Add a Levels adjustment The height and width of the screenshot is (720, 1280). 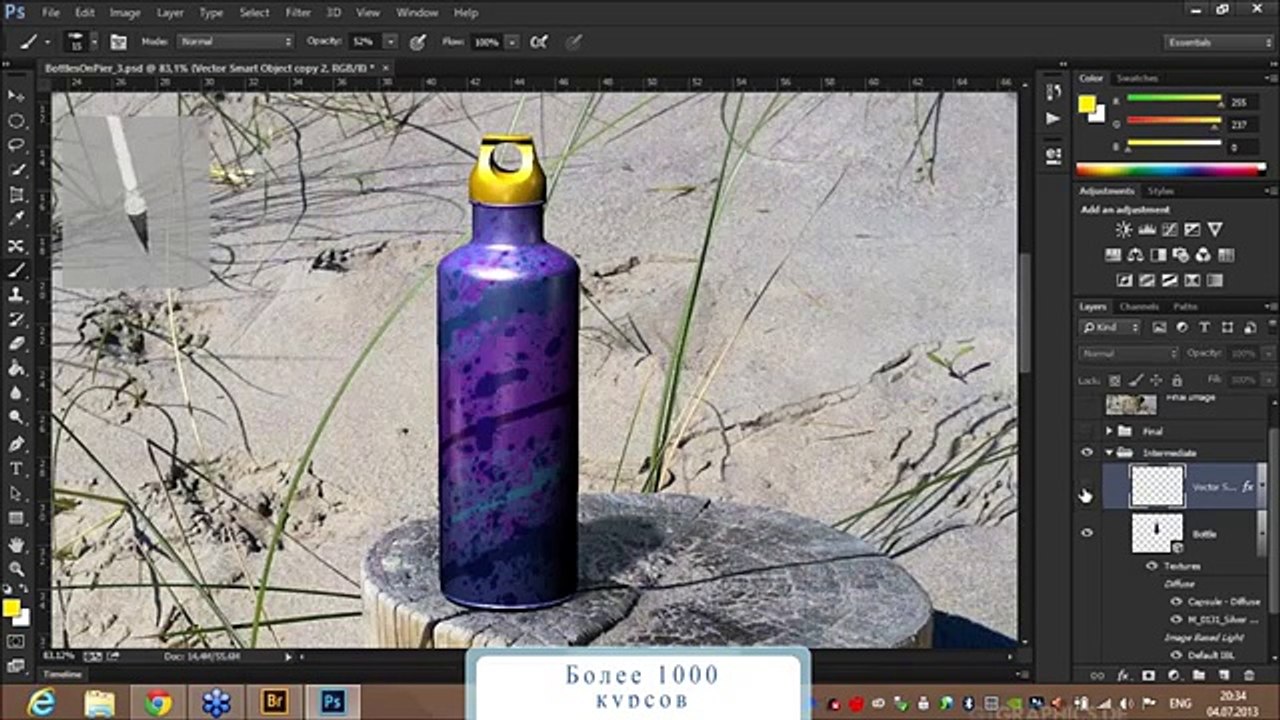pyautogui.click(x=1146, y=230)
